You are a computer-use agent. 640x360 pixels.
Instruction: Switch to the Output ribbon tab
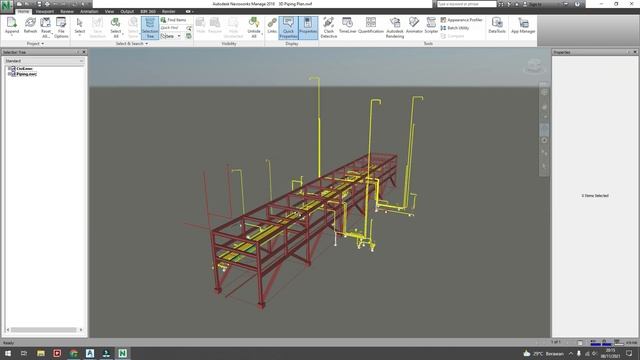[x=127, y=11]
